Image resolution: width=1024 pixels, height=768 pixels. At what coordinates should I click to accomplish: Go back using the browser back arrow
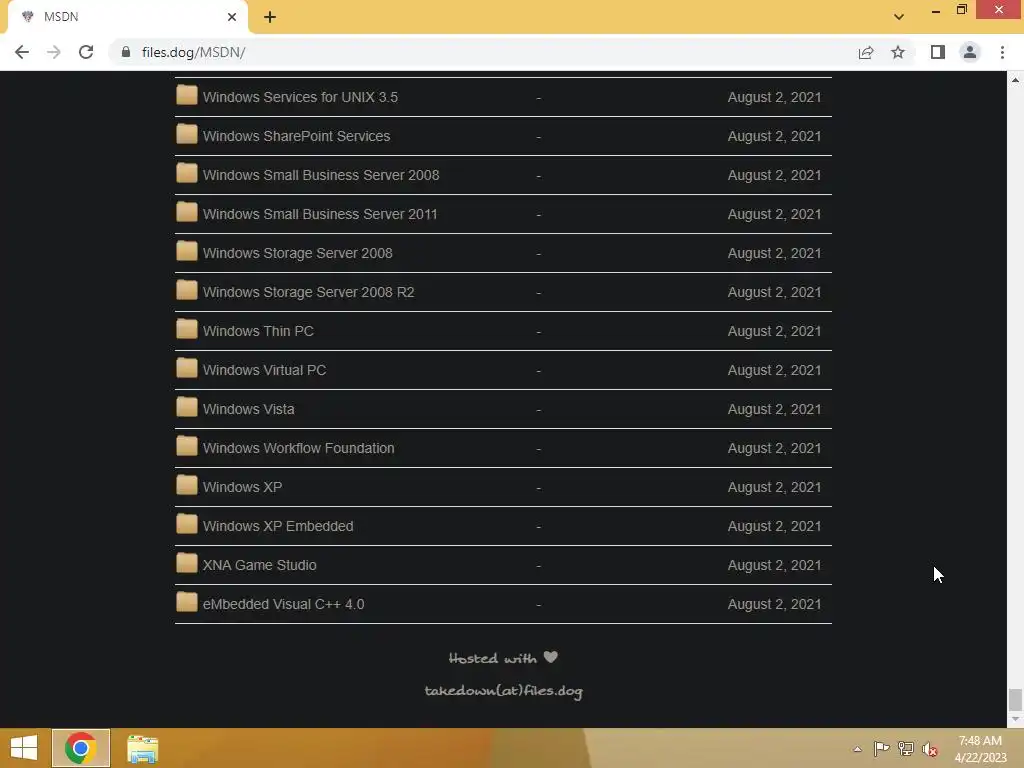click(x=22, y=52)
